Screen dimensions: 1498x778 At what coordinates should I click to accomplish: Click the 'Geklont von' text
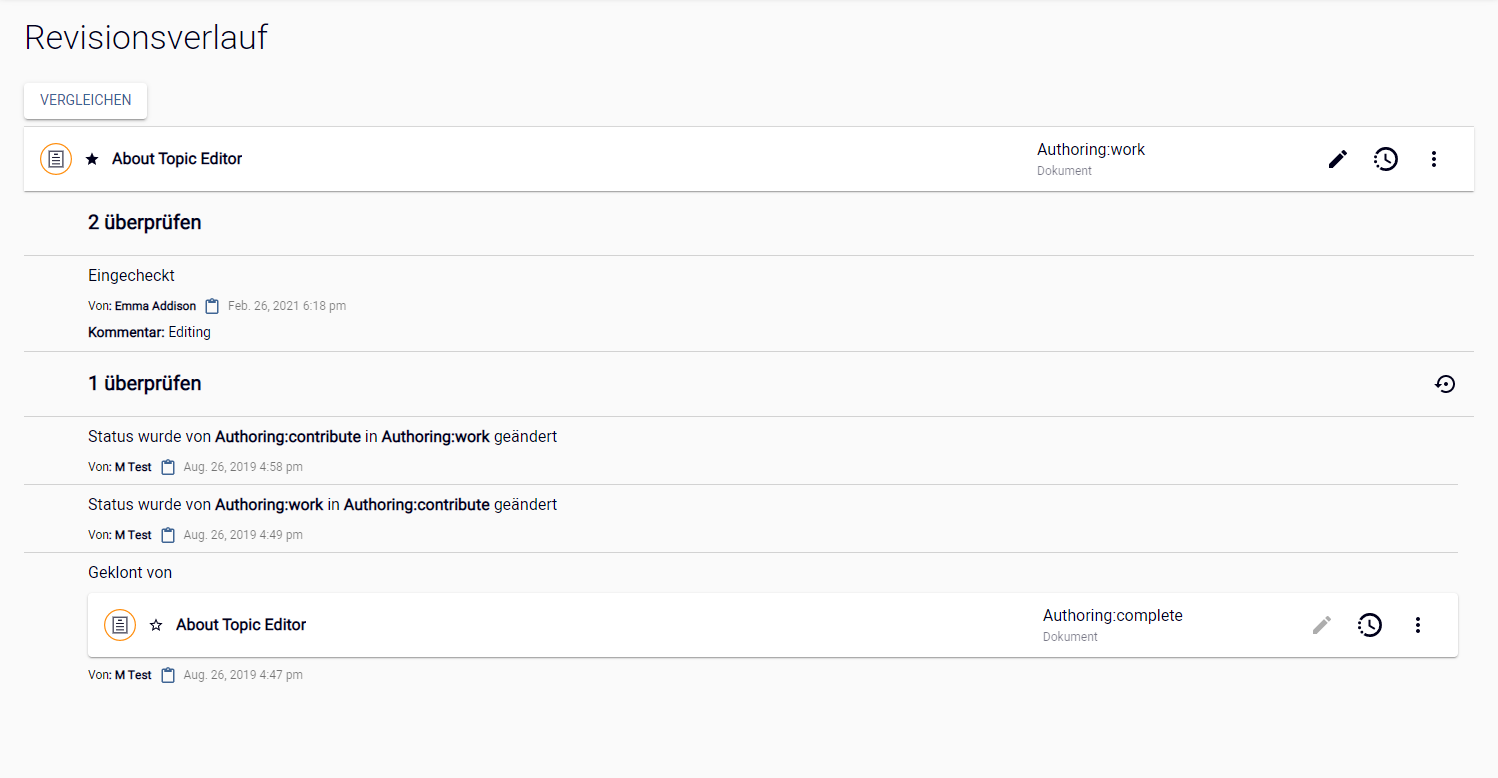130,573
